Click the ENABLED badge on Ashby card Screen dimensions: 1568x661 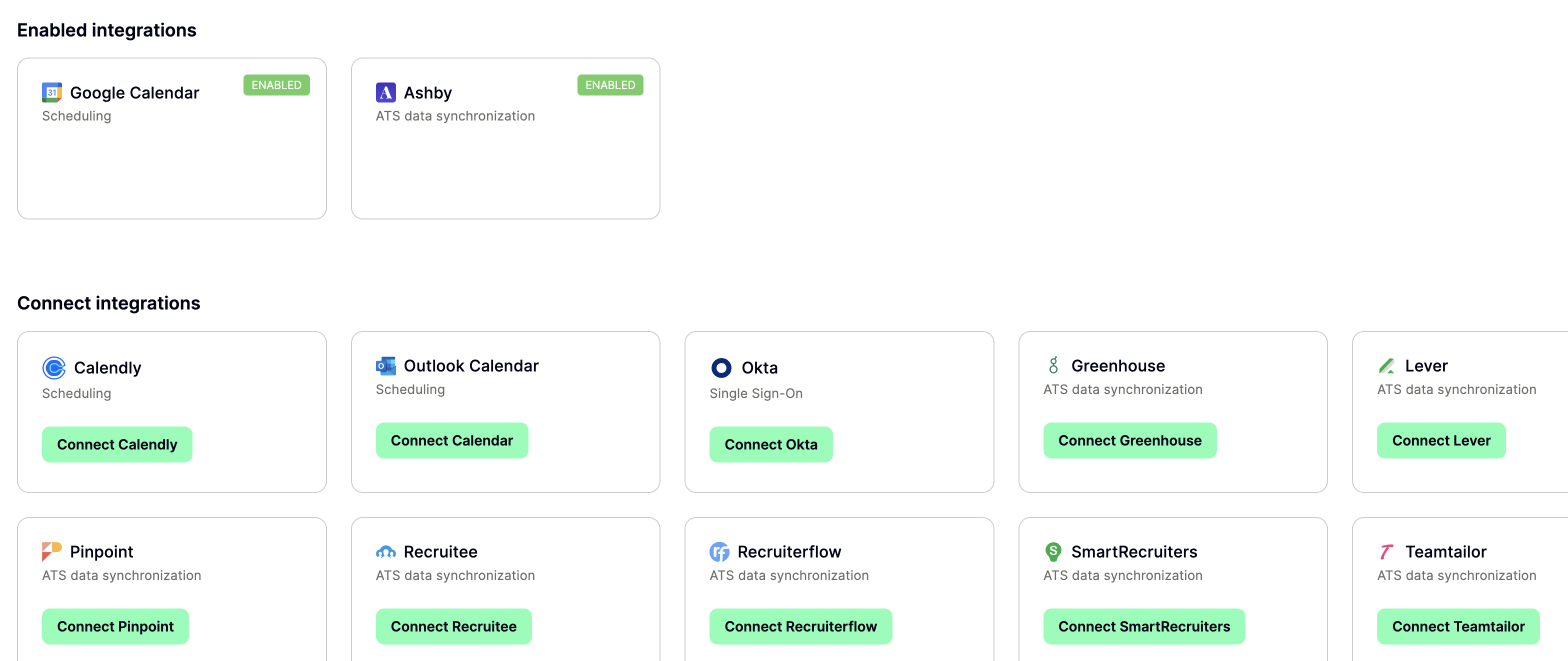coord(609,85)
